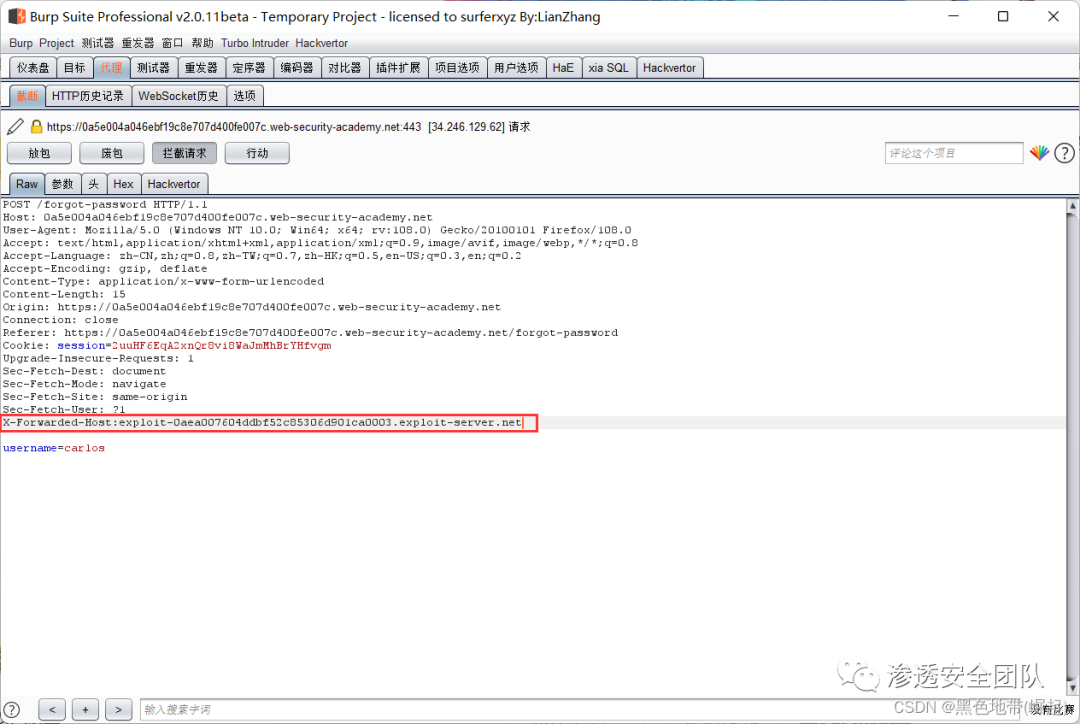This screenshot has height=724, width=1080.
Task: Open the Turbo Intruder menu
Action: click(x=255, y=43)
